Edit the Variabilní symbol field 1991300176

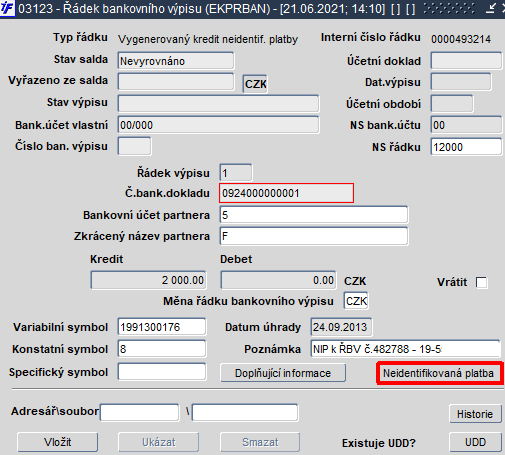162,327
